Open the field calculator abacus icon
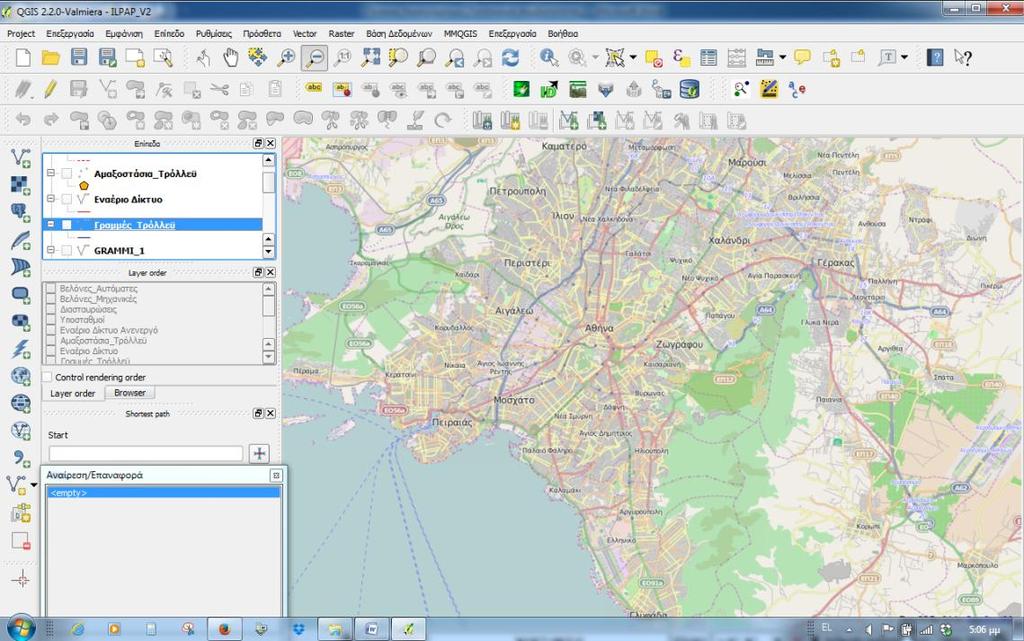This screenshot has height=641, width=1024. point(737,58)
